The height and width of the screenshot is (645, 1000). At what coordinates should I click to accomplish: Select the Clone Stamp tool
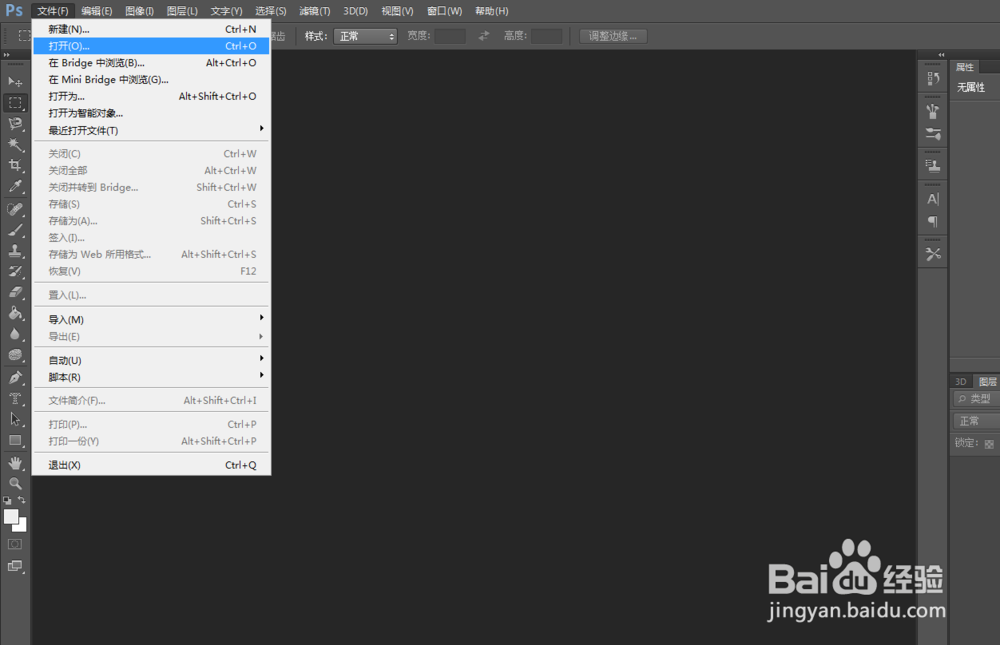coord(15,251)
